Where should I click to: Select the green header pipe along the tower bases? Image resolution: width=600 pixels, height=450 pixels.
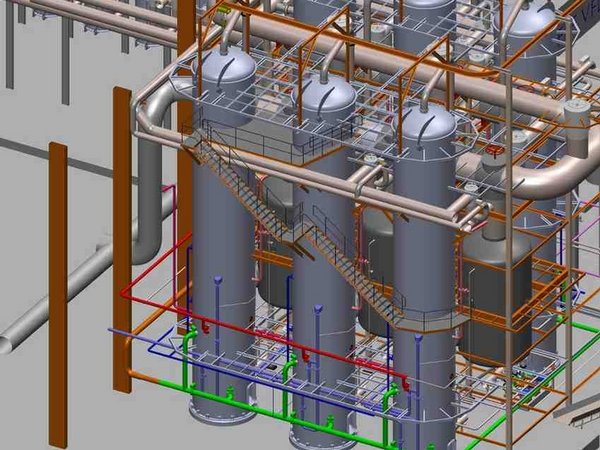276,415
